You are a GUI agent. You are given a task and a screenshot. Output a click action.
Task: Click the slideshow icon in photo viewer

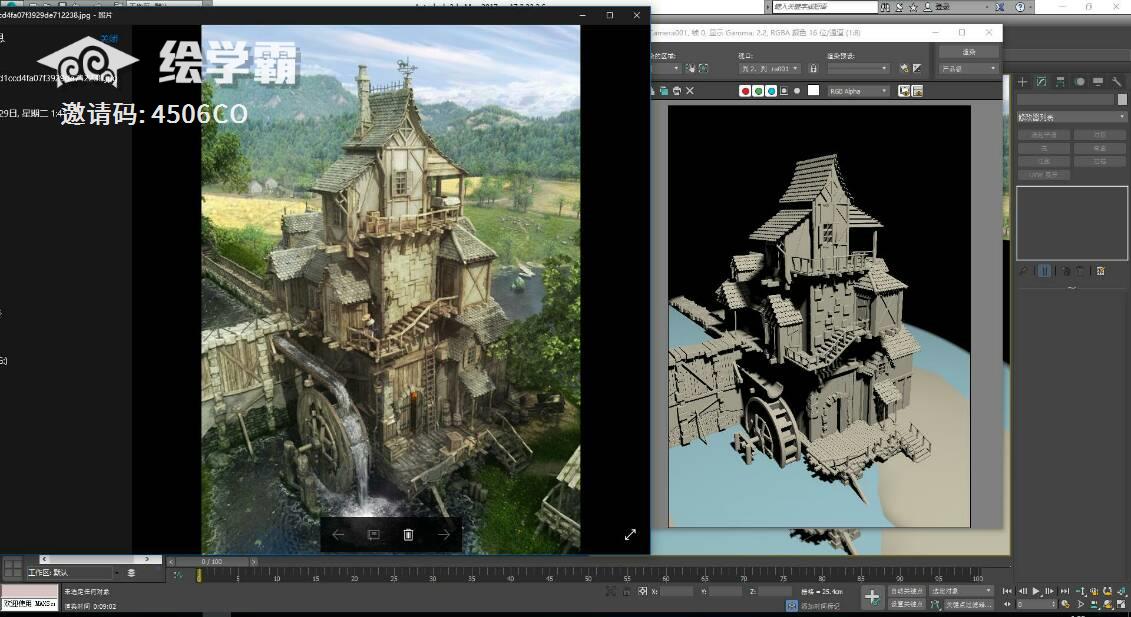coord(374,535)
